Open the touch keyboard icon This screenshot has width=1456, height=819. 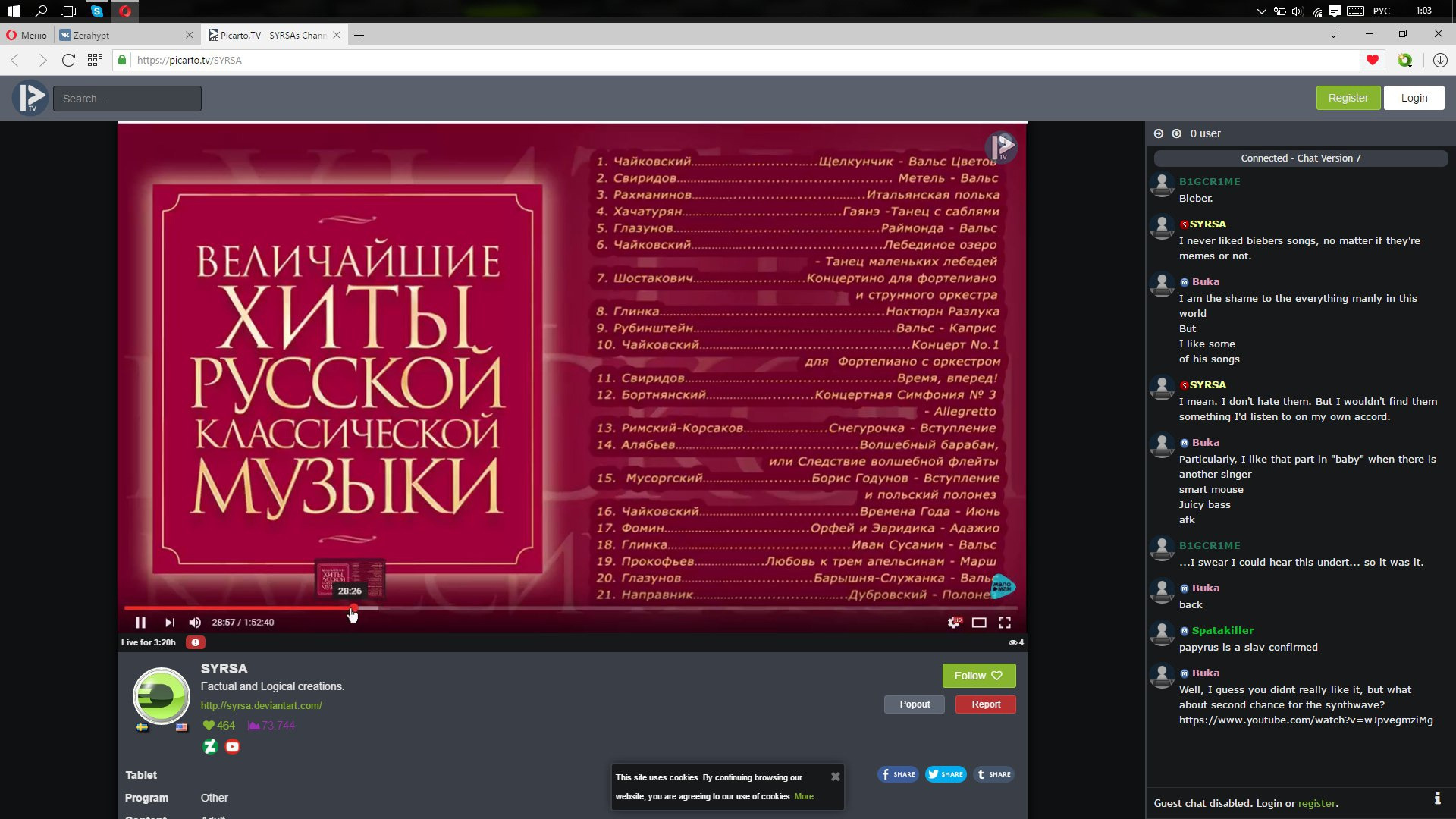[x=1356, y=11]
